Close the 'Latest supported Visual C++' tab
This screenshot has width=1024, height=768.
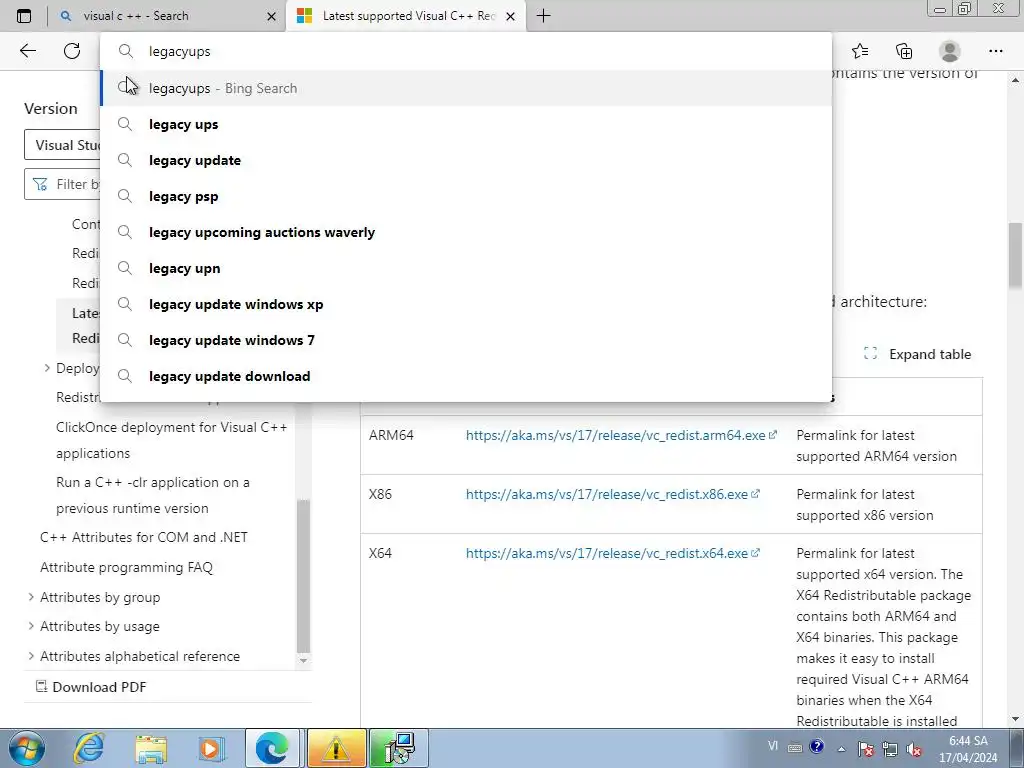pyautogui.click(x=511, y=16)
